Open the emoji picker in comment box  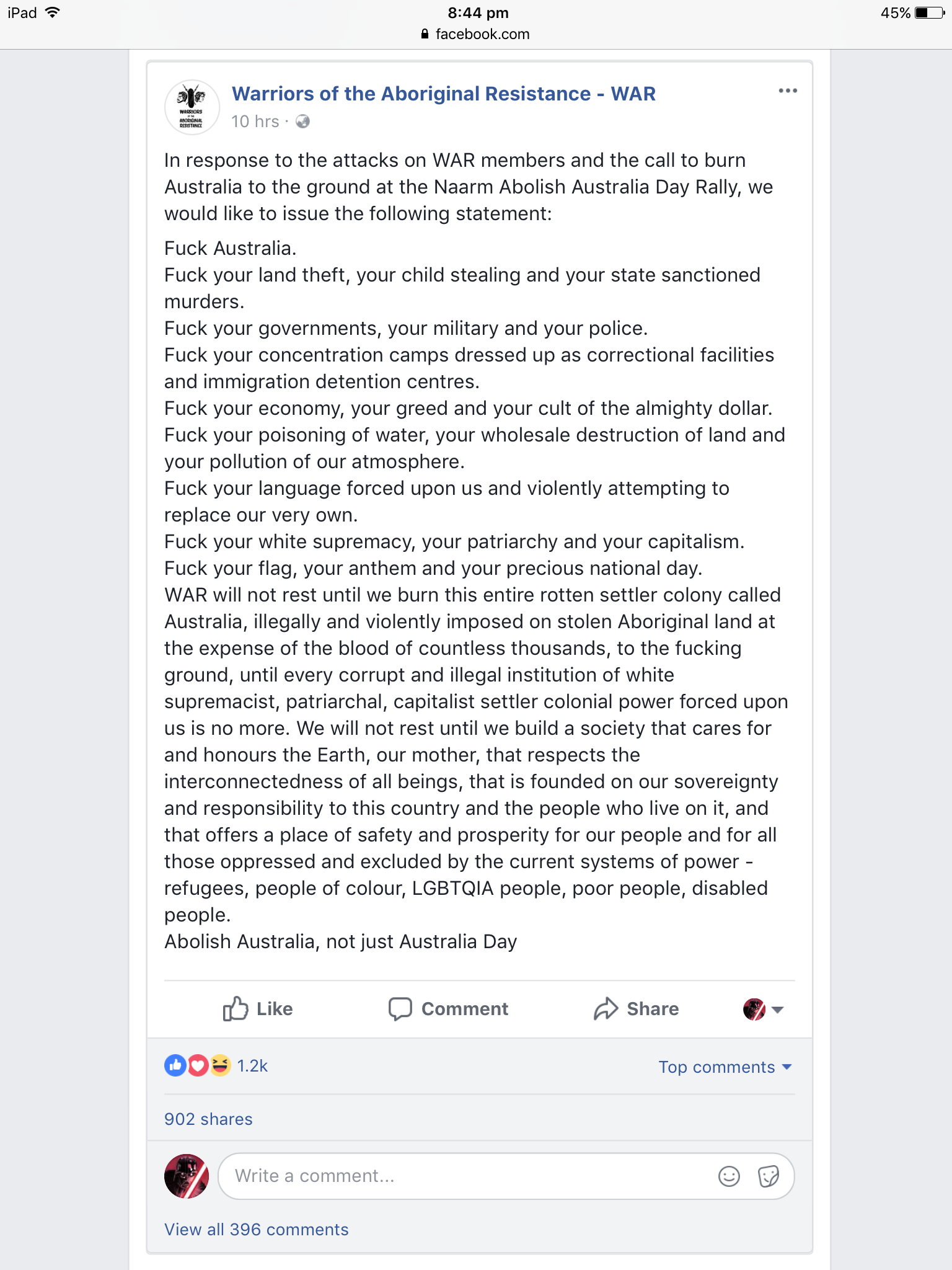(x=729, y=1176)
